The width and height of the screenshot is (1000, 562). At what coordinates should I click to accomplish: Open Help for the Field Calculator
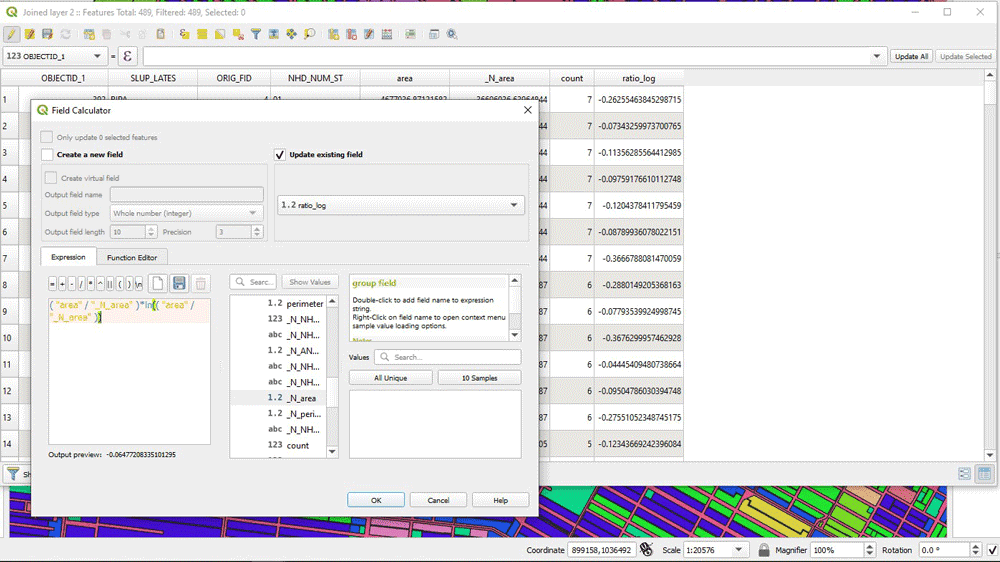pyautogui.click(x=501, y=500)
